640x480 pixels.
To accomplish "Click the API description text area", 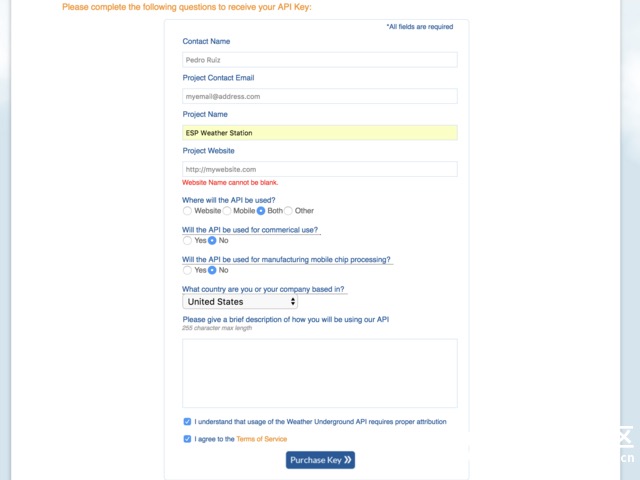I will [x=320, y=373].
